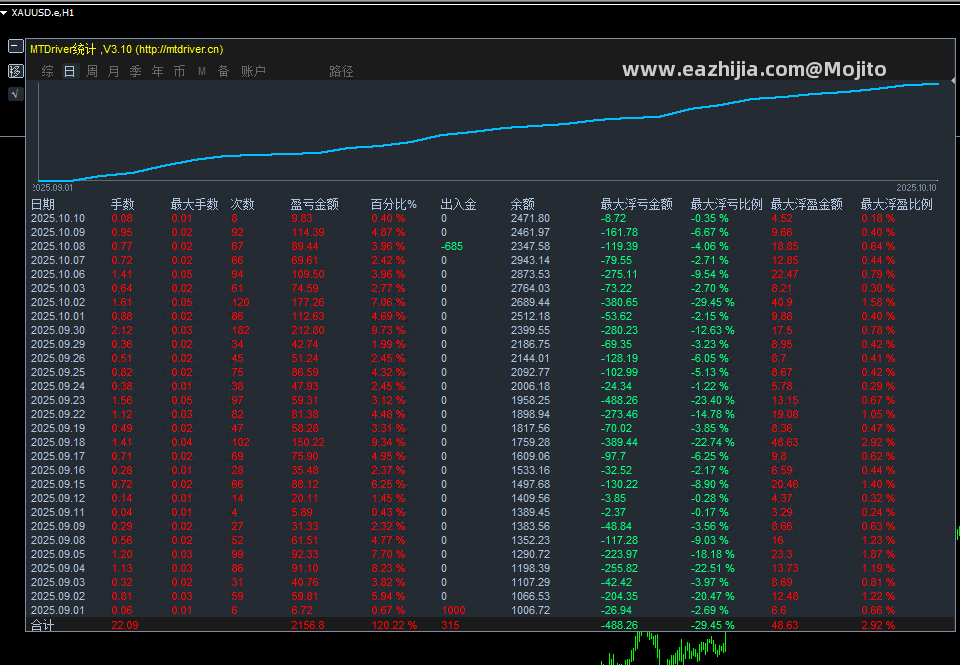Click the 合计 totals row label

pyautogui.click(x=42, y=625)
